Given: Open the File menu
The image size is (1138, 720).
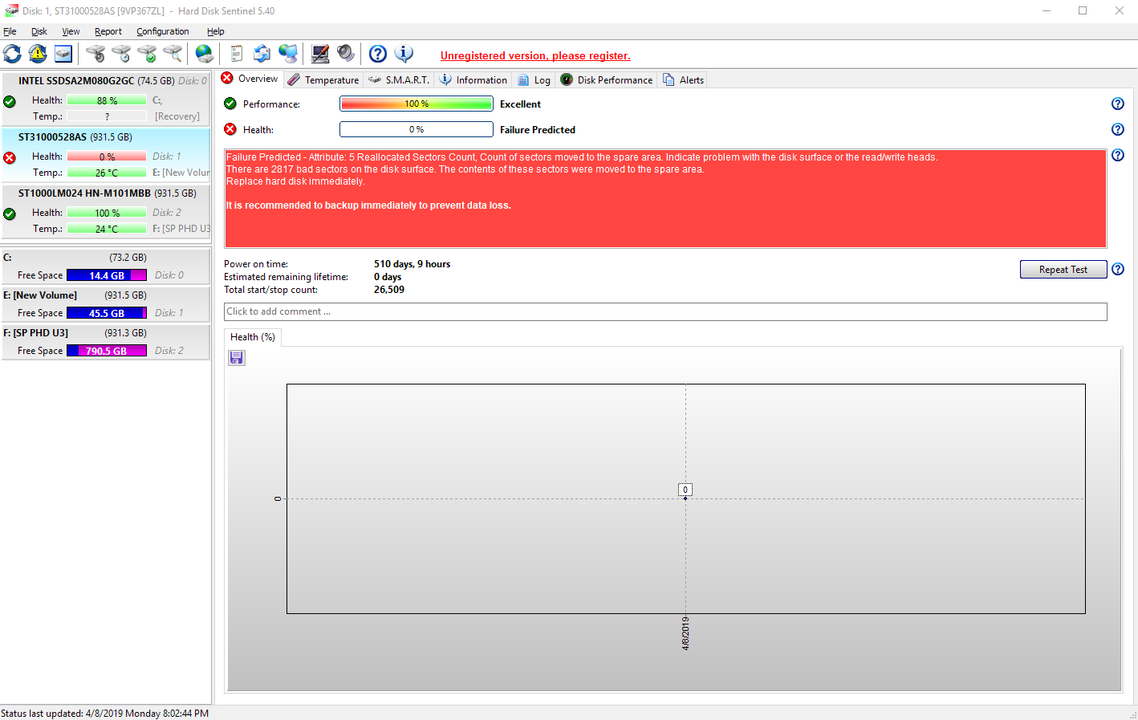Looking at the screenshot, I should tap(10, 31).
